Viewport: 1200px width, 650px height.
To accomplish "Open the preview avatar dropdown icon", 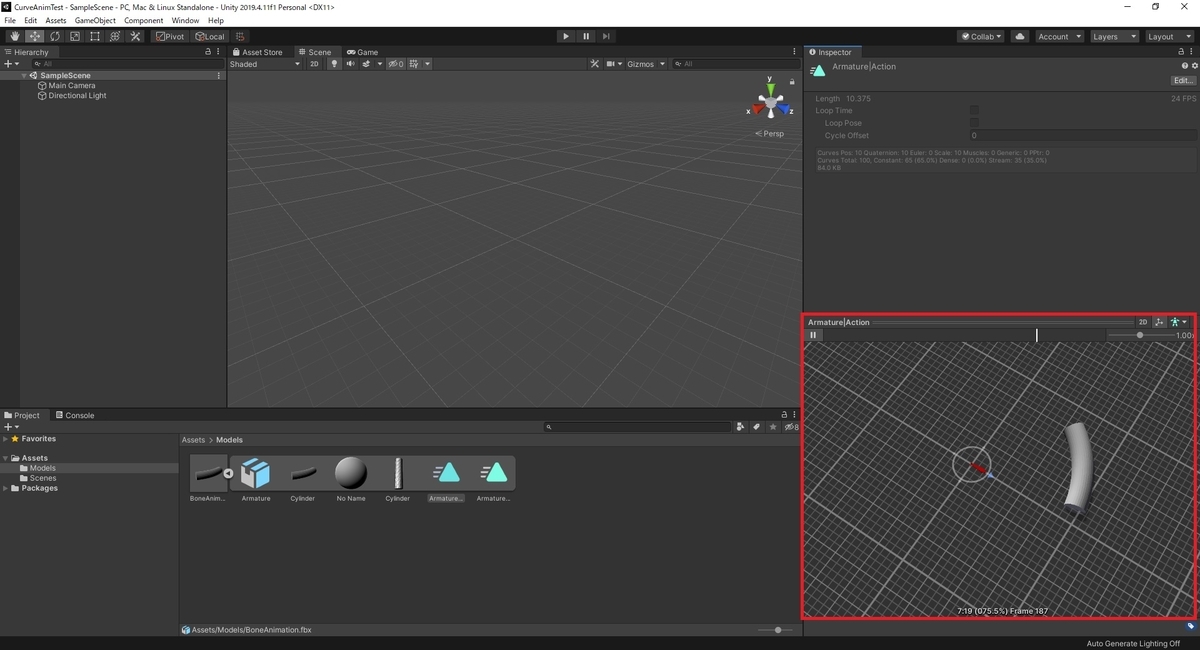I will coord(1177,322).
